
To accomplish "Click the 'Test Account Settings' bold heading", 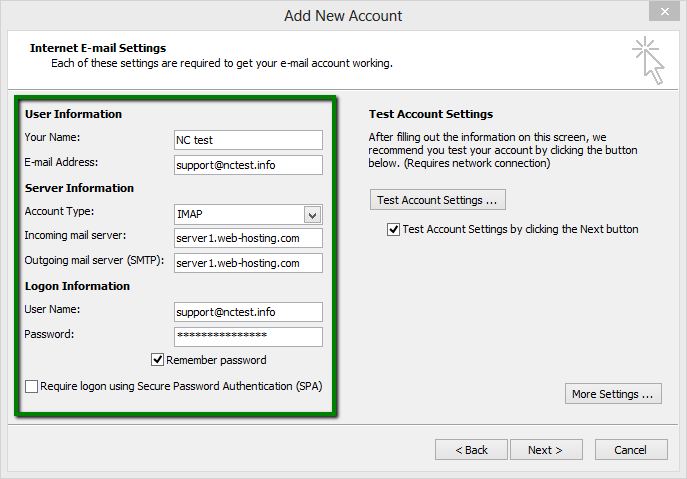I will pos(431,114).
